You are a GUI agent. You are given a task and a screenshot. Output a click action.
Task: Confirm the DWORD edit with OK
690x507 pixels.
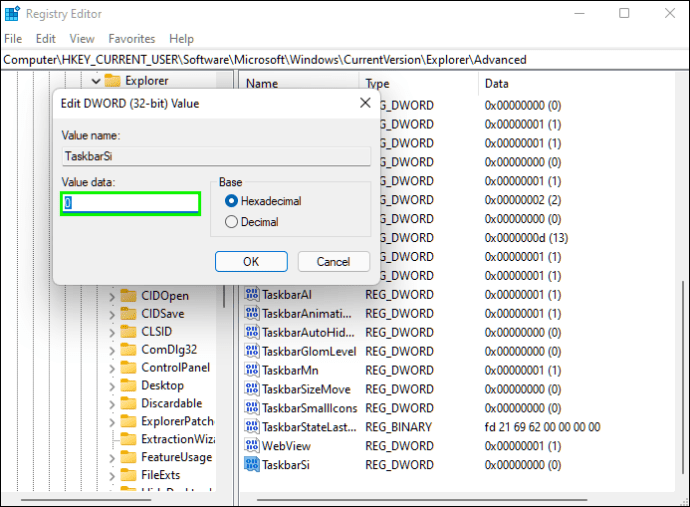(251, 262)
